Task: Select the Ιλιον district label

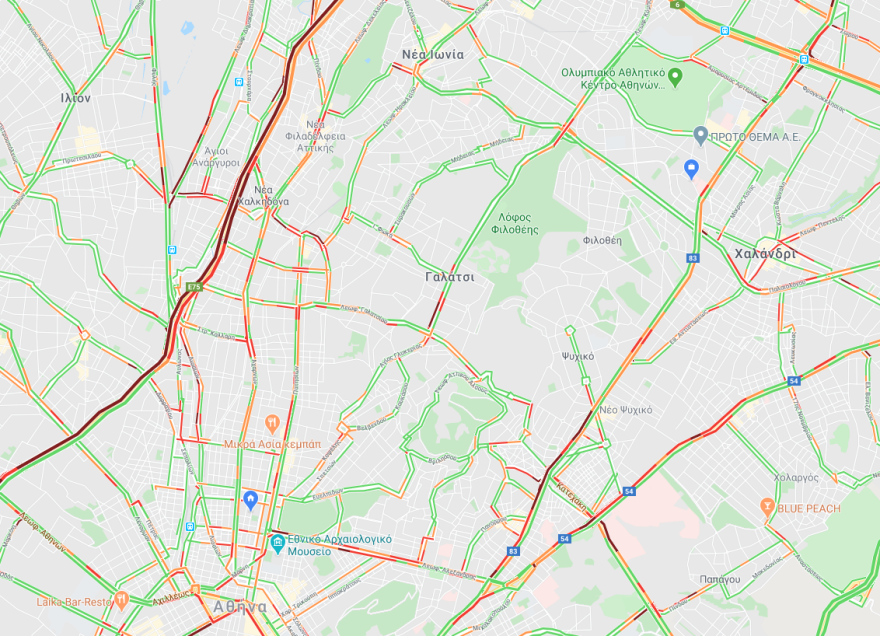Action: point(76,98)
